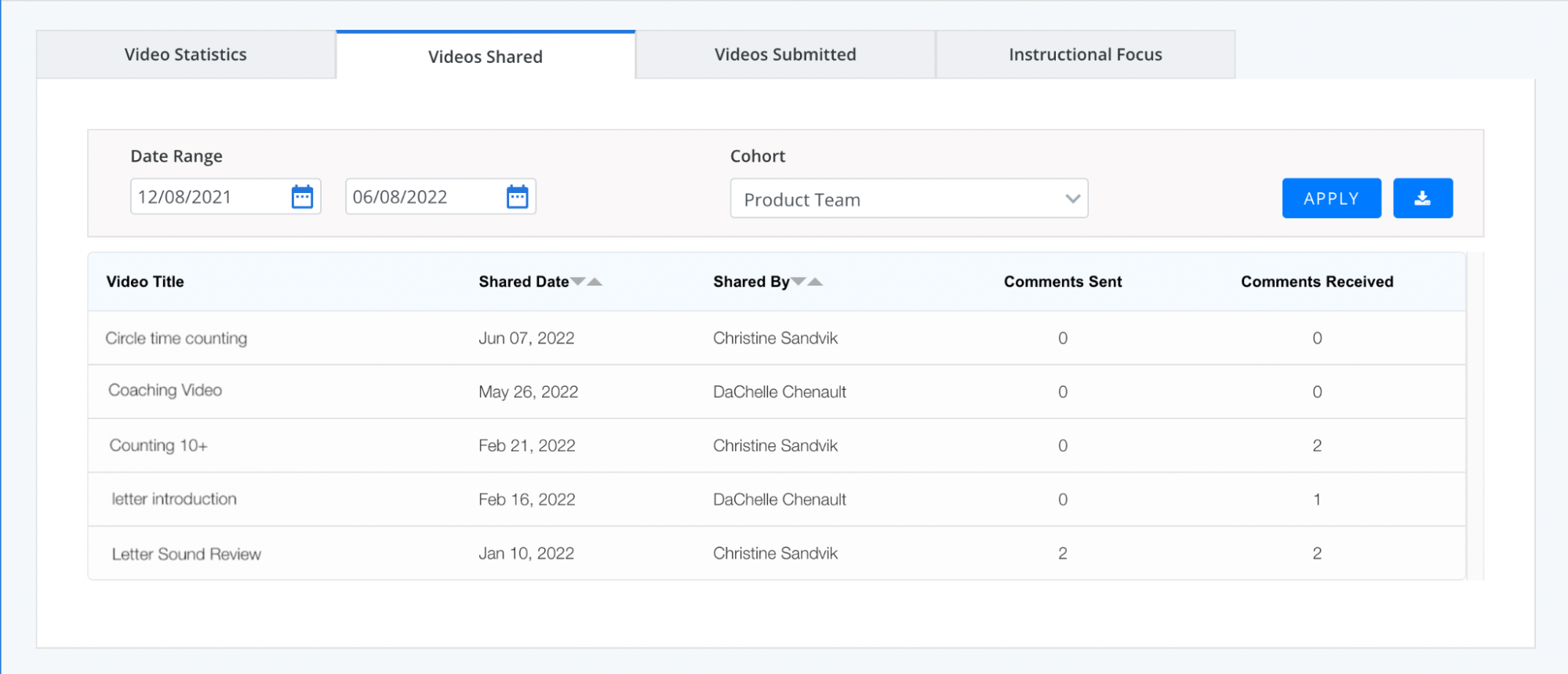The width and height of the screenshot is (1568, 674).
Task: Click the Video Title column header
Action: [145, 282]
